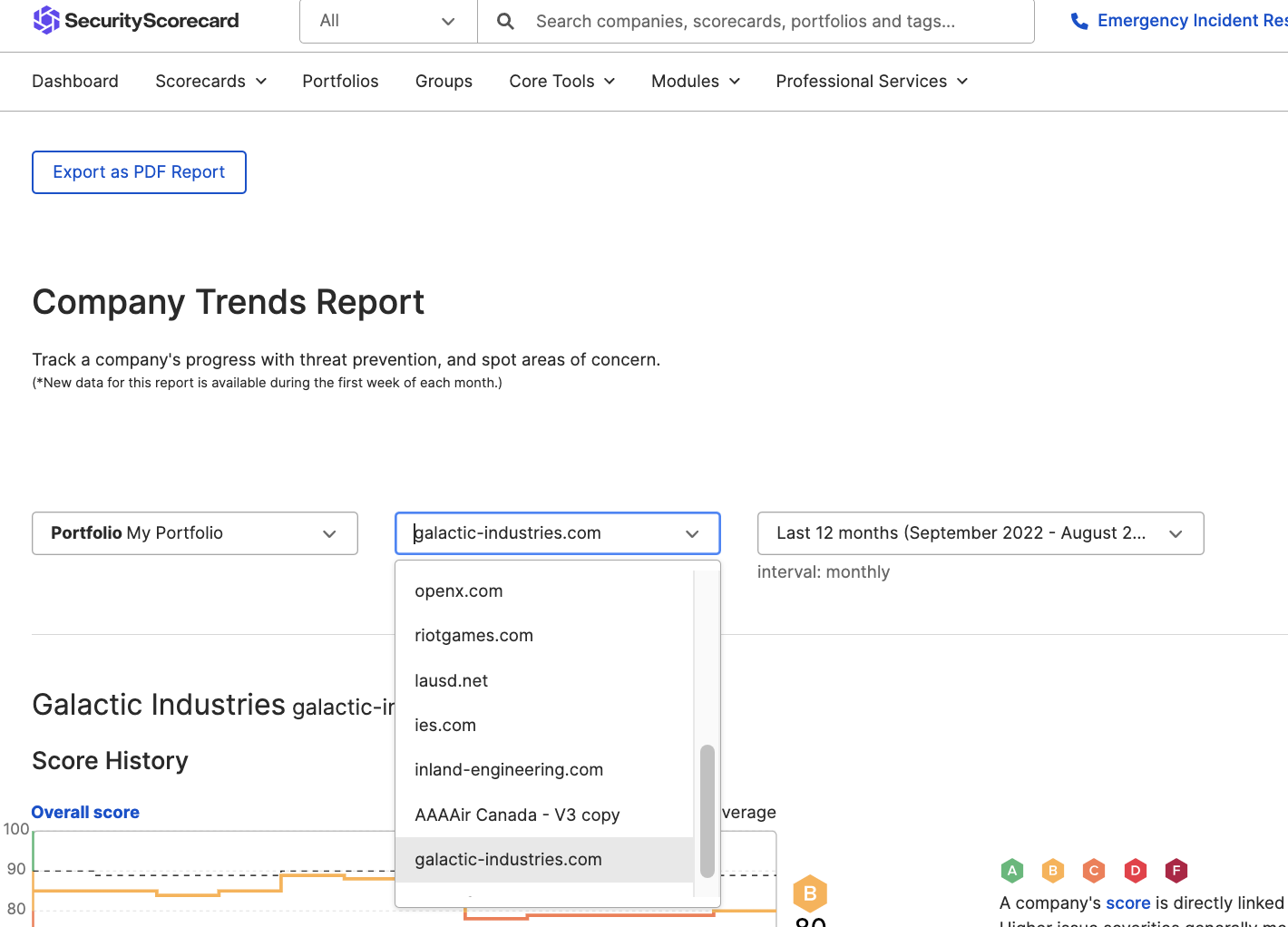
Task: Select lausd.net from the company list
Action: (544, 680)
